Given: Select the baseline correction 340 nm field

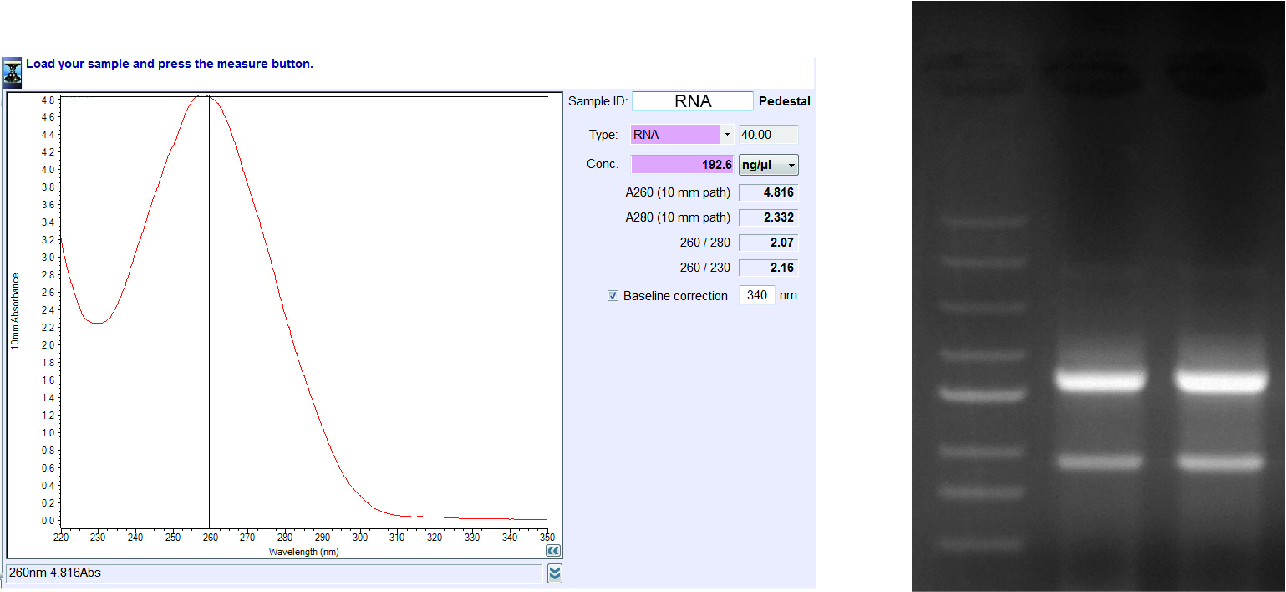Looking at the screenshot, I should point(757,295).
